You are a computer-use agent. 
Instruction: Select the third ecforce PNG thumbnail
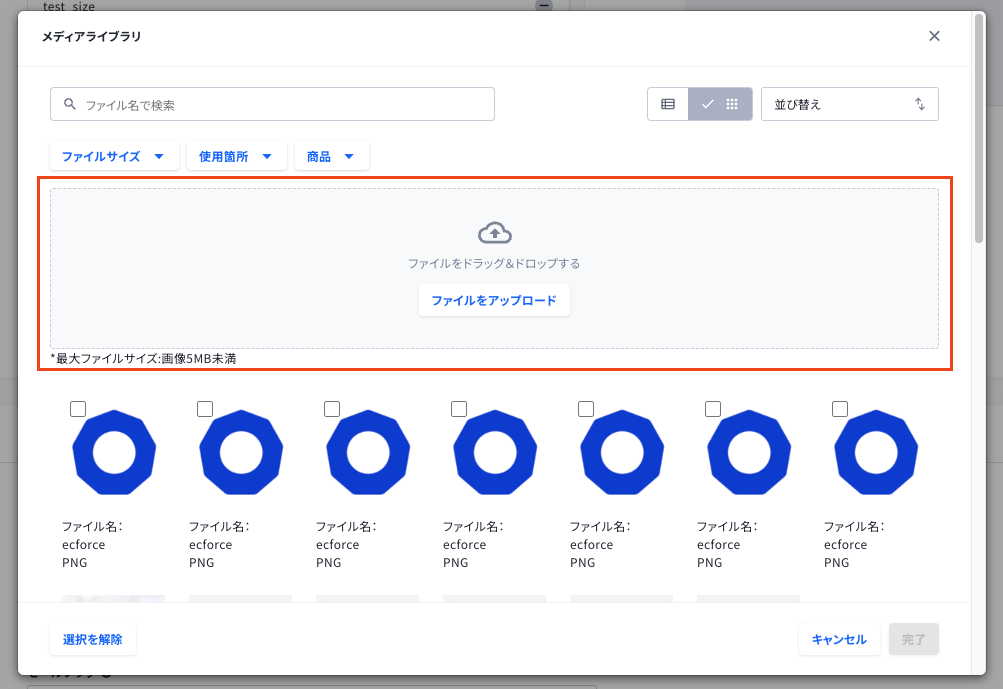pos(368,452)
